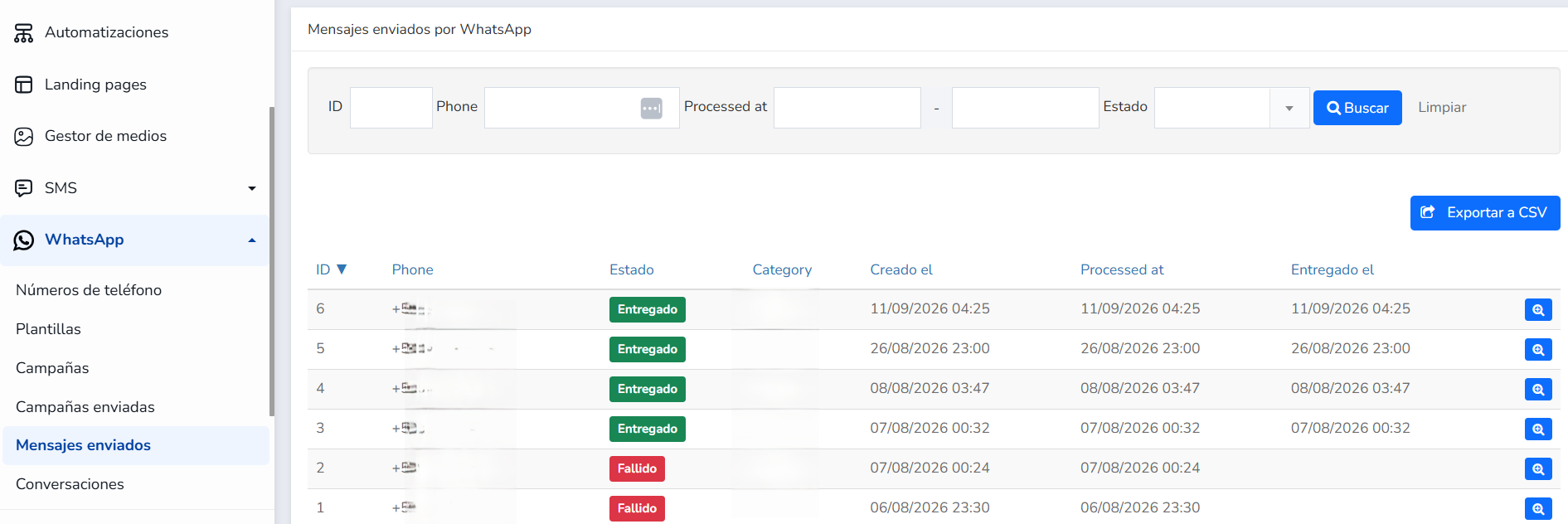Click the Processed at end date field

pos(1026,108)
